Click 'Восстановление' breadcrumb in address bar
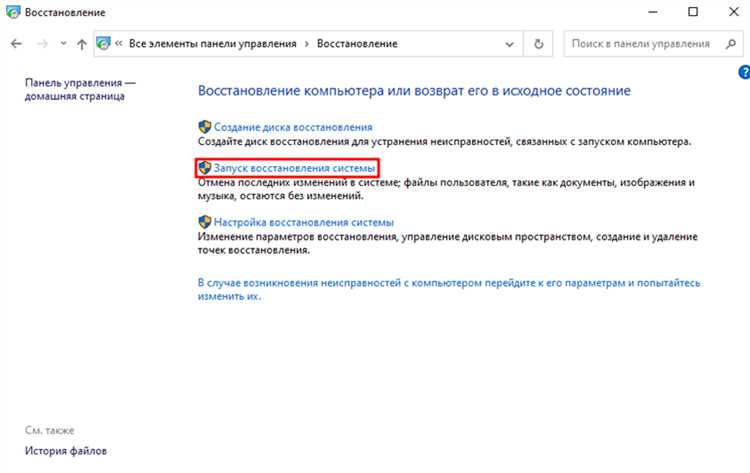This screenshot has height=473, width=750. [357, 44]
